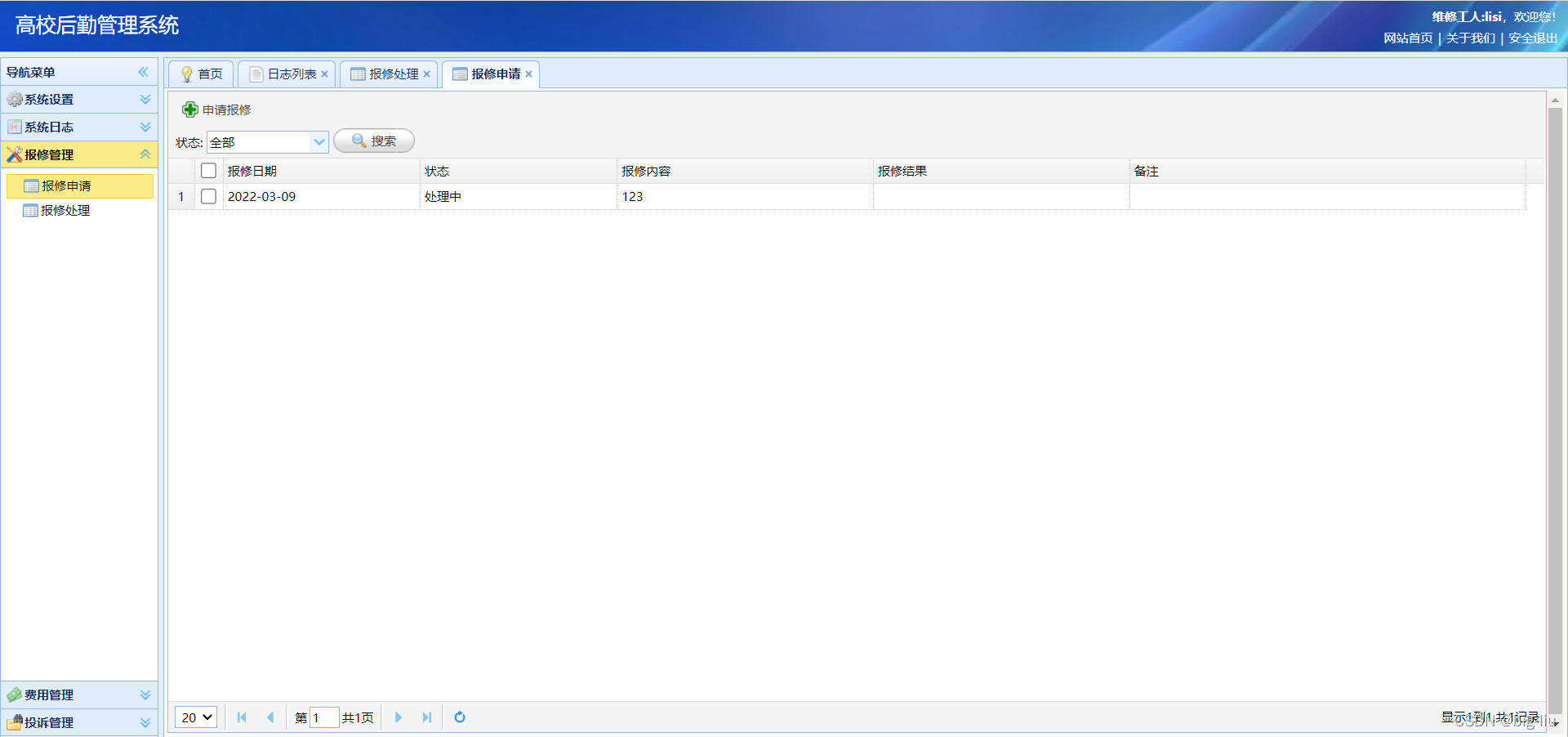This screenshot has width=1568, height=737.
Task: Click the 投诉管理 menu header
Action: pyautogui.click(x=79, y=722)
